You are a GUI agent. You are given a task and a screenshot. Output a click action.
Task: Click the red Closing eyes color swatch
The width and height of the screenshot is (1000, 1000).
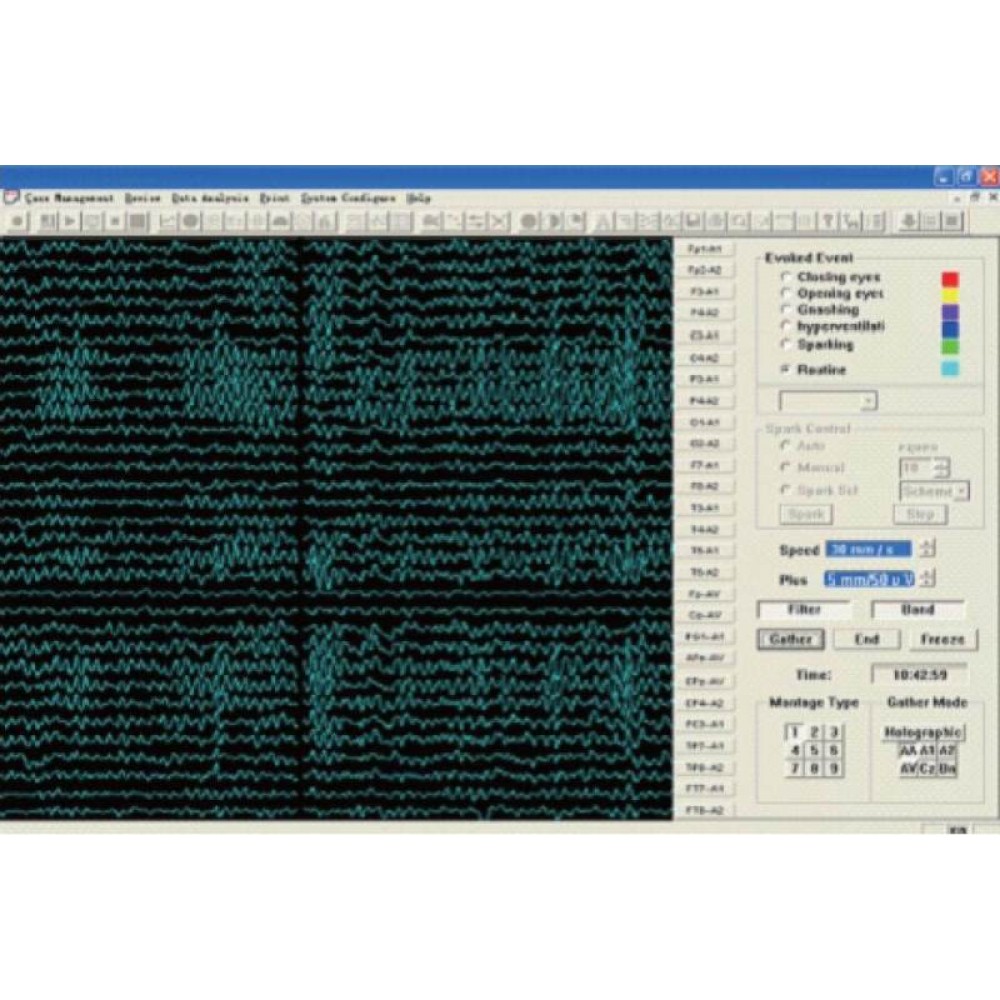pos(950,278)
